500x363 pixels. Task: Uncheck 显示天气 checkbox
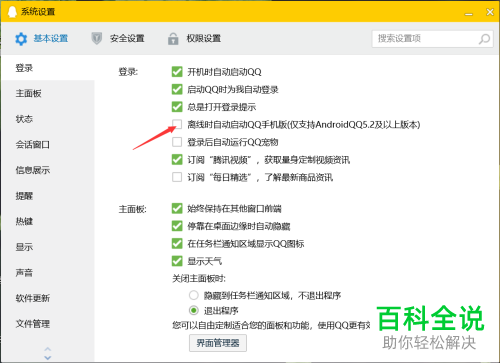click(x=177, y=261)
